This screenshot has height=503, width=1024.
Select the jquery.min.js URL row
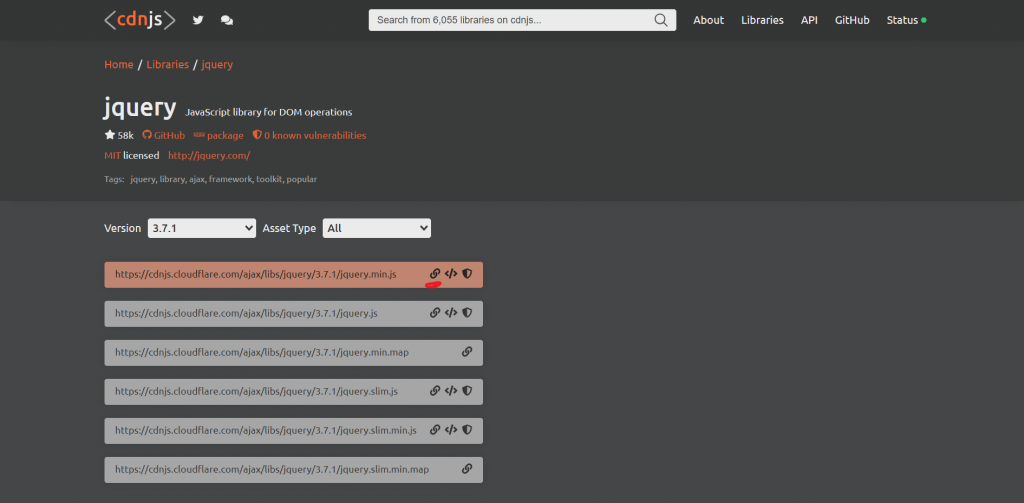click(293, 274)
